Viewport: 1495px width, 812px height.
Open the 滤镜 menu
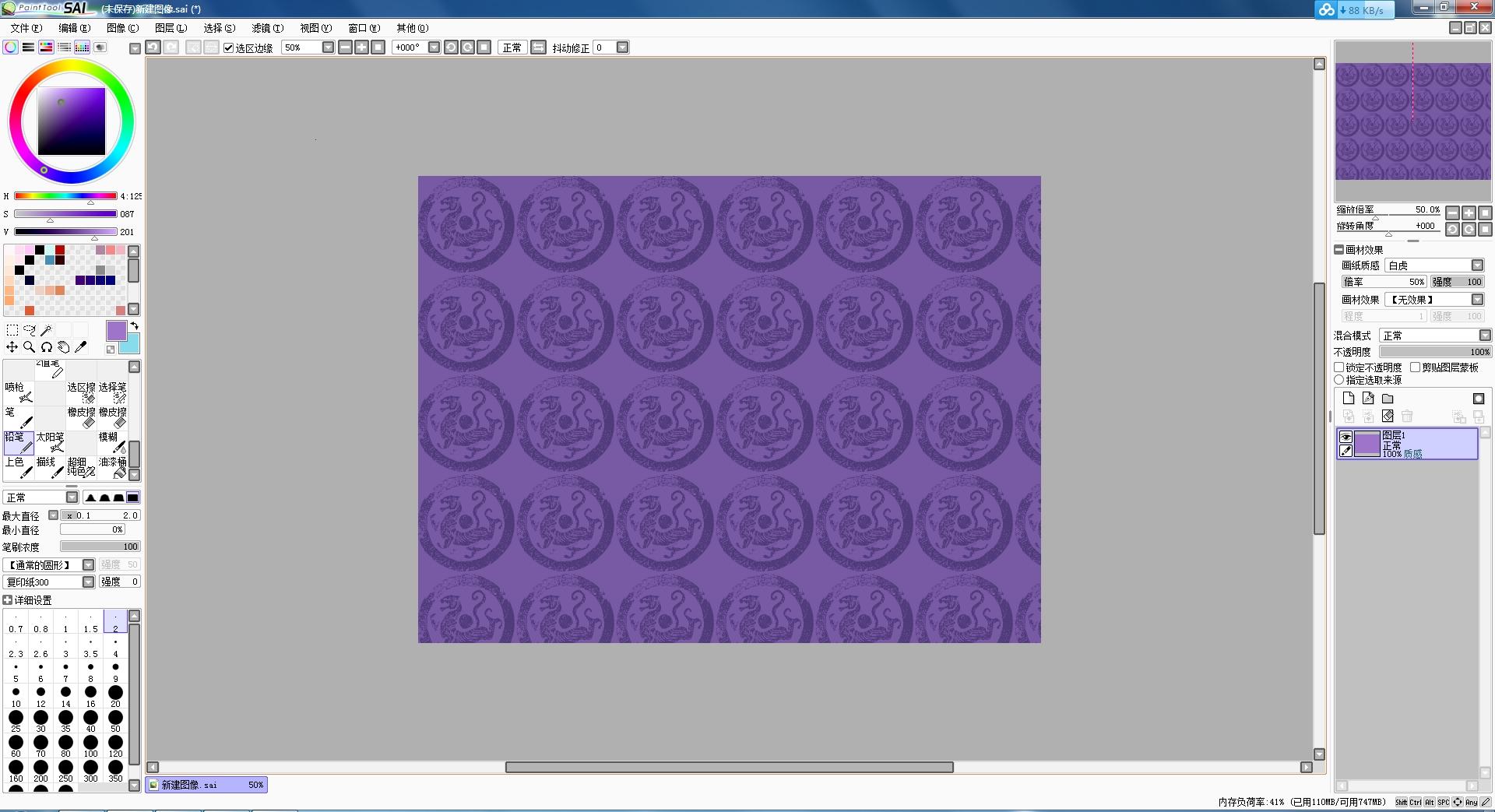[267, 28]
